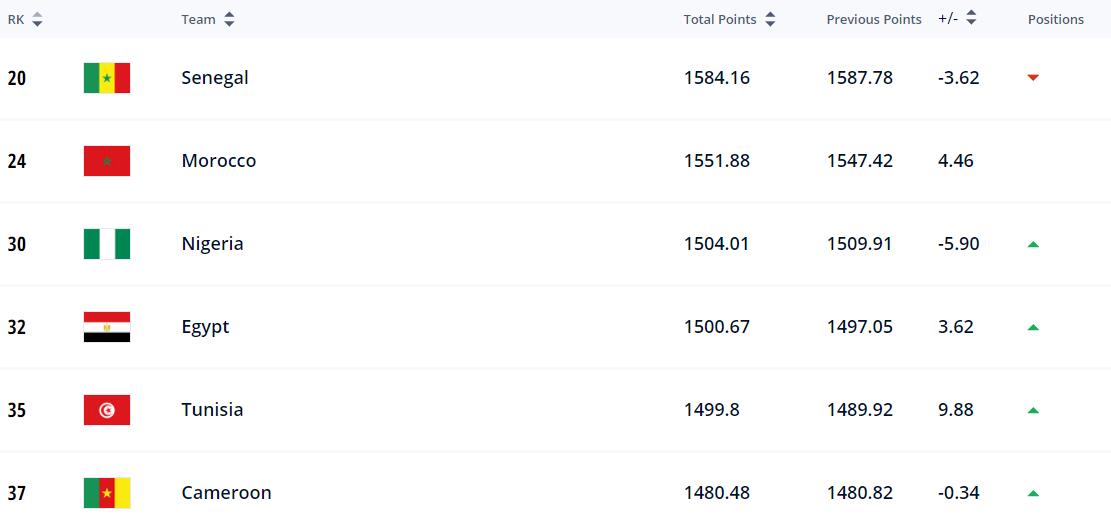Click Nigeria's green up position arrow
Viewport: 1111px width, 525px height.
point(1033,244)
